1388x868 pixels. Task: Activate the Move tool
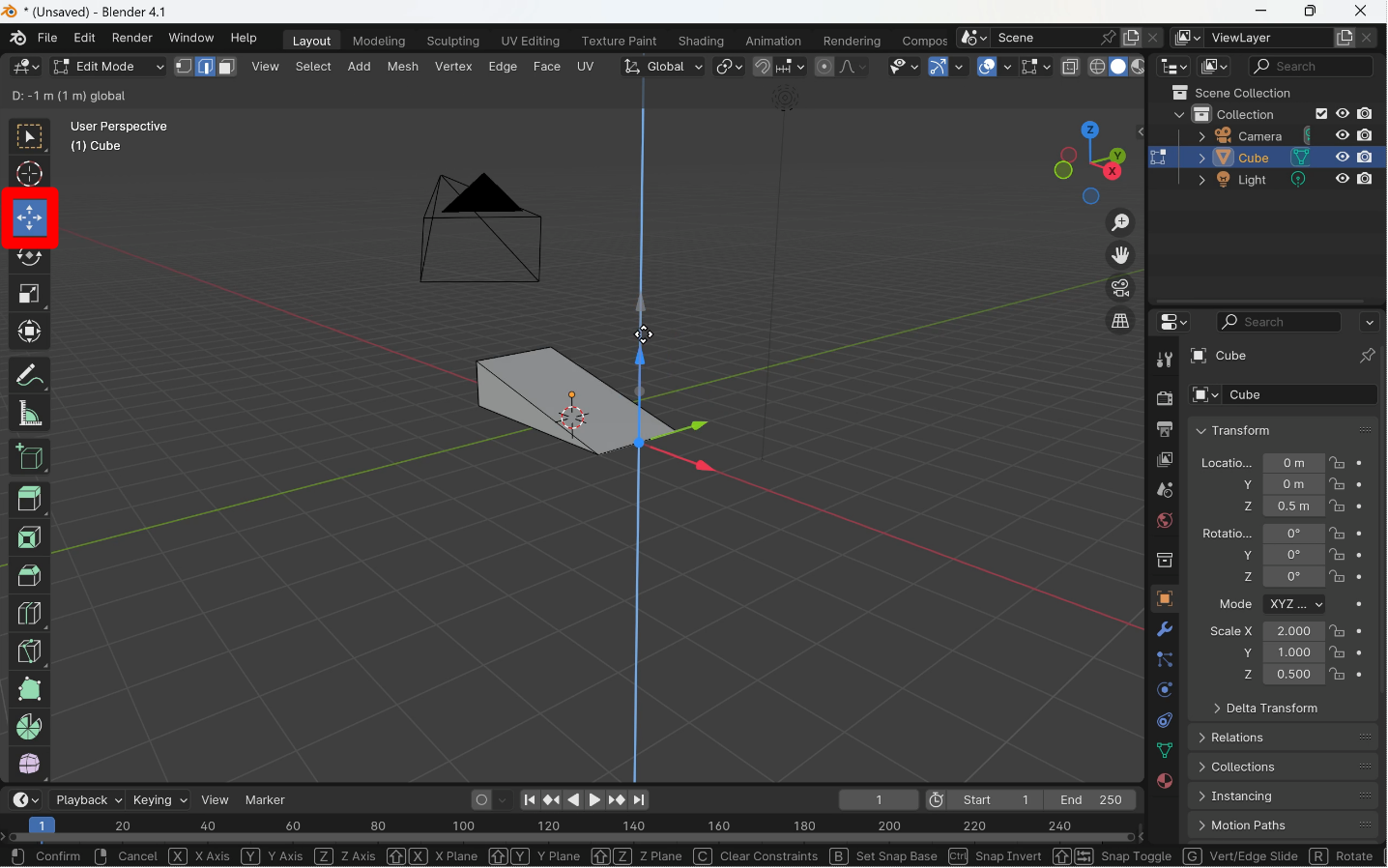(29, 218)
